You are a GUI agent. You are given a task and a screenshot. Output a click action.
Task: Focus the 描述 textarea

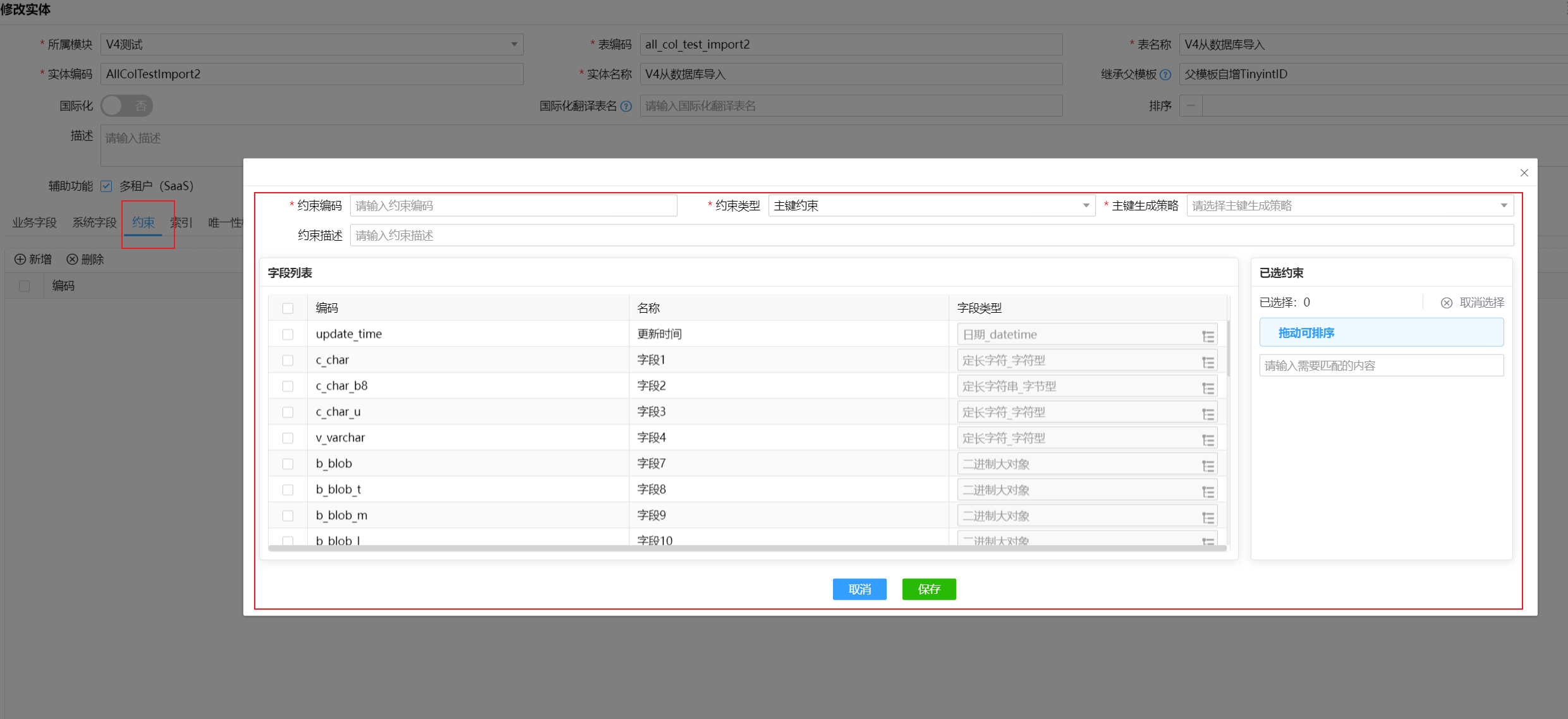pyautogui.click(x=834, y=145)
